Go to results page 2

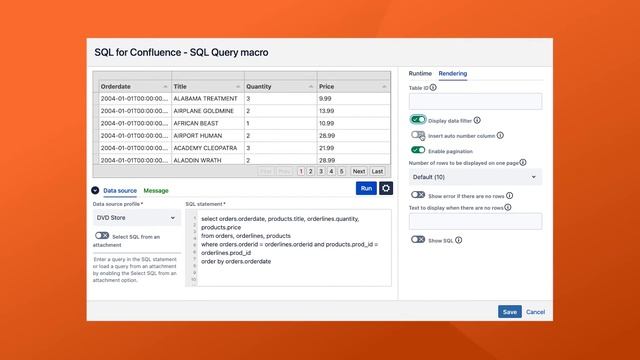click(311, 171)
